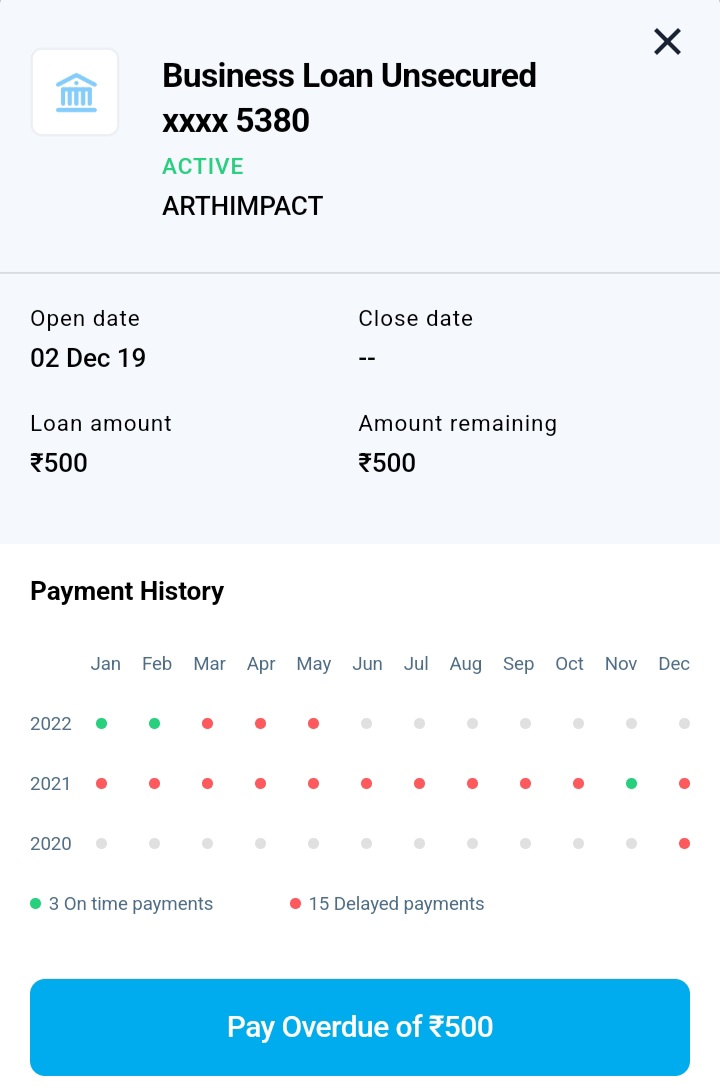This screenshot has width=720, height=1092.
Task: Tap the 3 On time payments legend
Action: 122,904
